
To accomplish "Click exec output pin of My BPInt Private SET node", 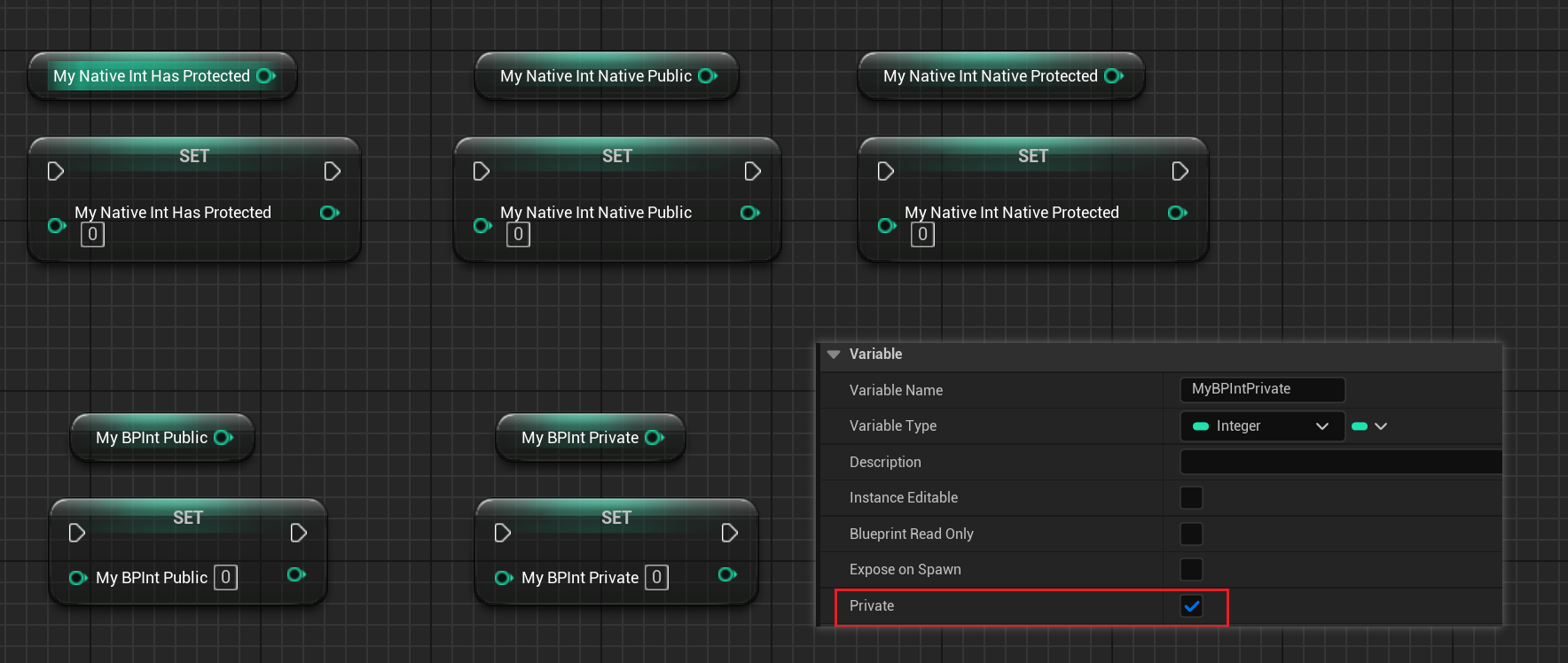I will point(729,533).
